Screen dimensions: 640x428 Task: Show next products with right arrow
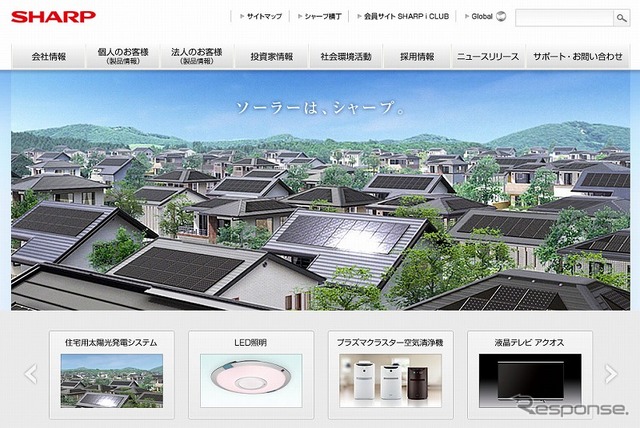click(x=611, y=374)
